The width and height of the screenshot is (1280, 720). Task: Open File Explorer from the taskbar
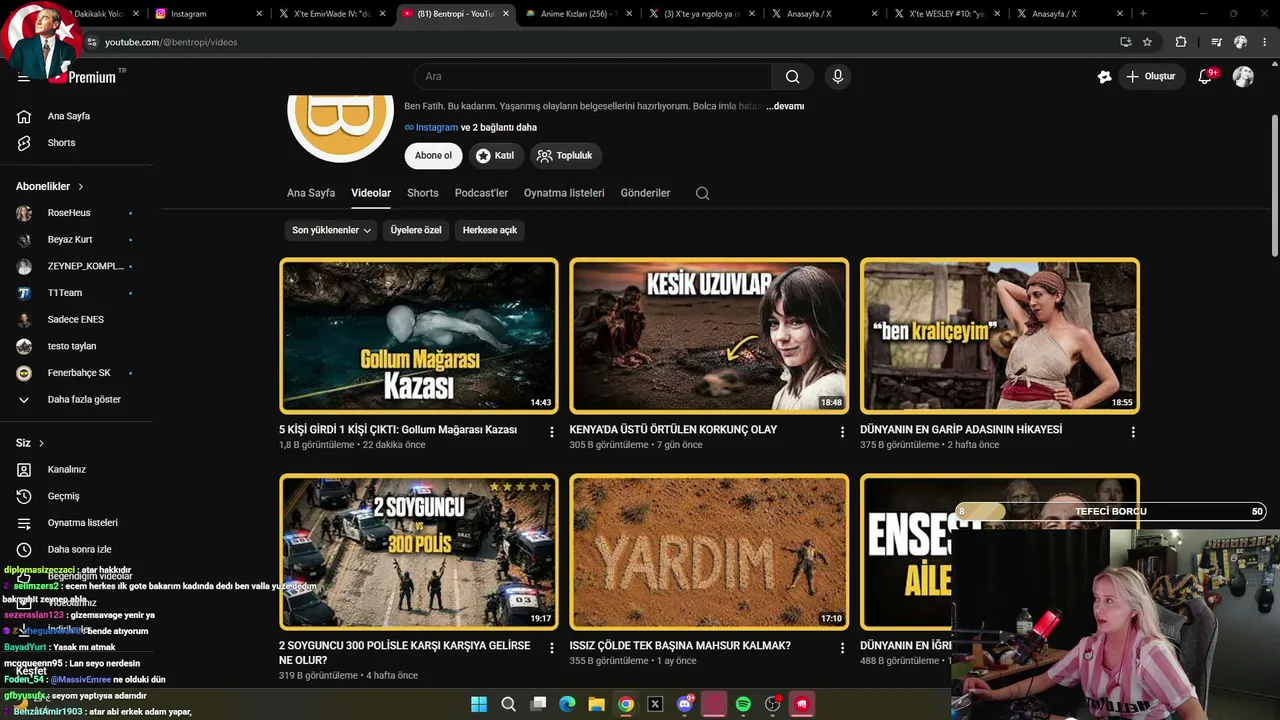pos(596,704)
